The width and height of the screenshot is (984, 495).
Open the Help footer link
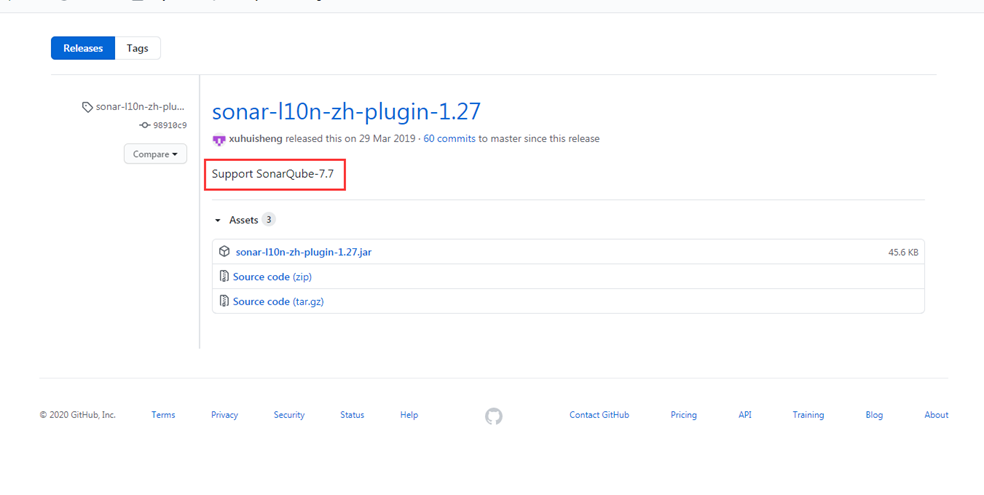[x=409, y=415]
